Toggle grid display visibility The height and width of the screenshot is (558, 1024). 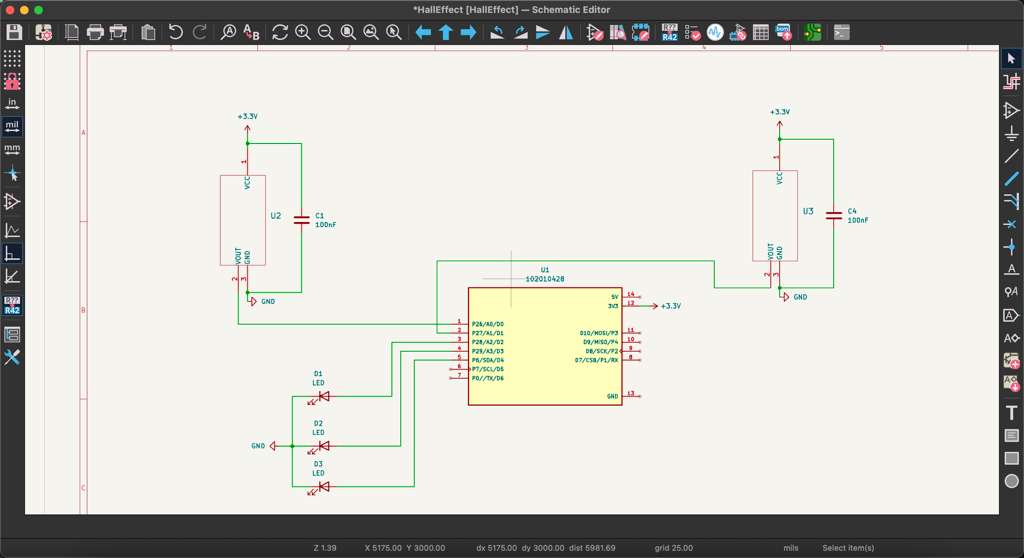[12, 59]
